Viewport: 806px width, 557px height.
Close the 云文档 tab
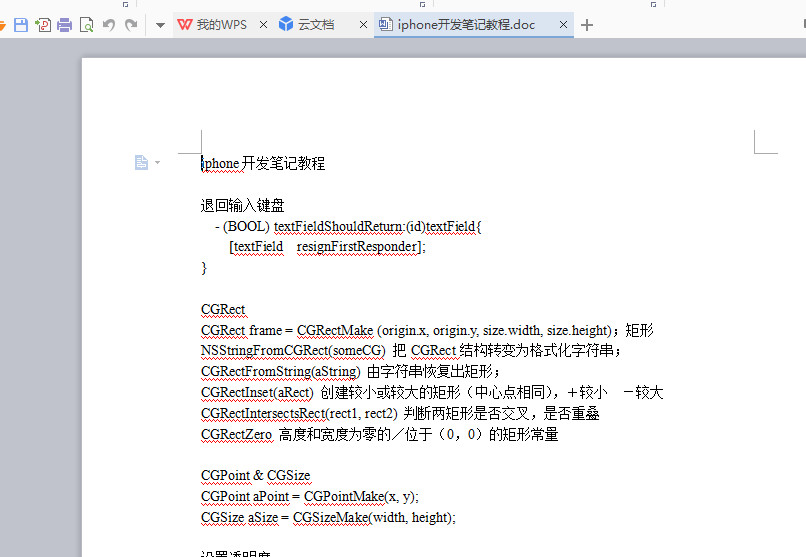click(363, 25)
